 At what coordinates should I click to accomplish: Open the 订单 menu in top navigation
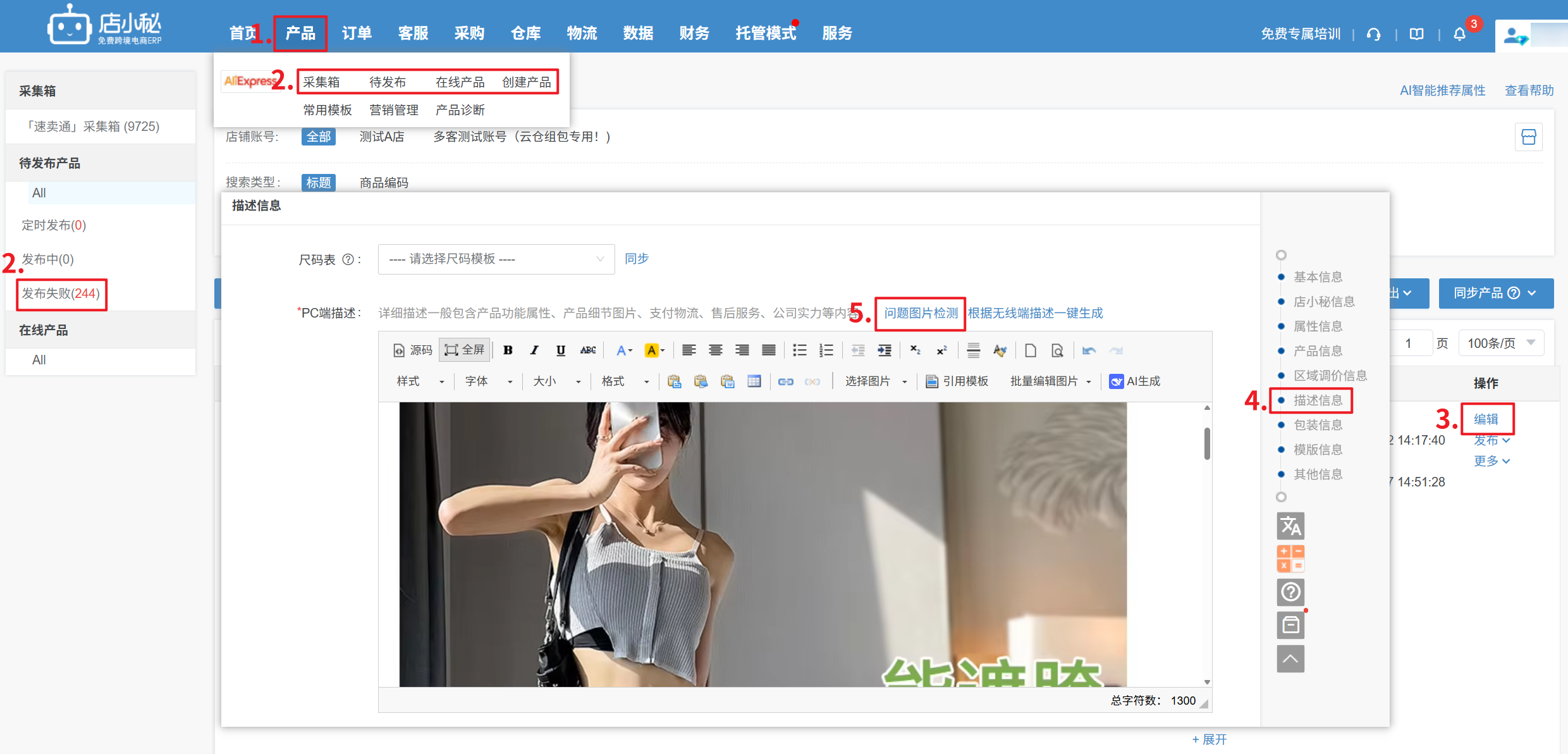(x=357, y=33)
